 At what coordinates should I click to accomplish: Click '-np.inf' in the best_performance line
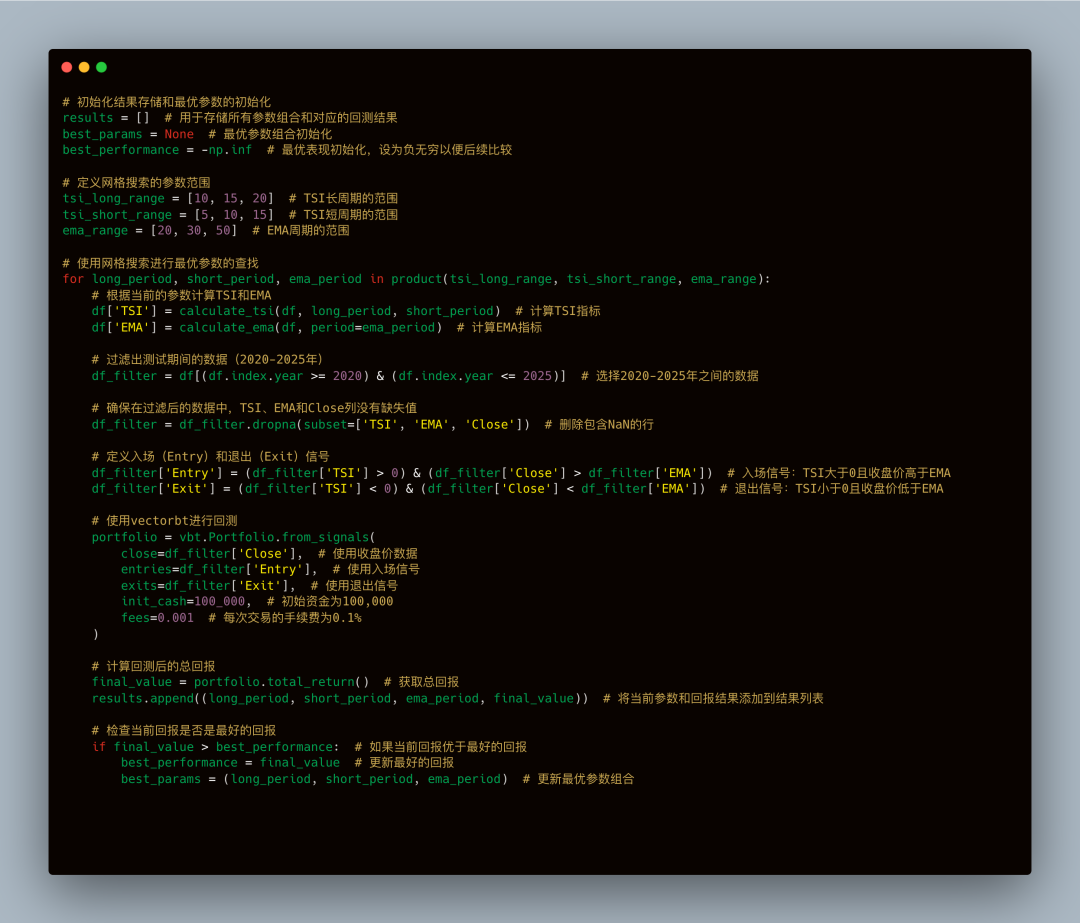pos(227,150)
